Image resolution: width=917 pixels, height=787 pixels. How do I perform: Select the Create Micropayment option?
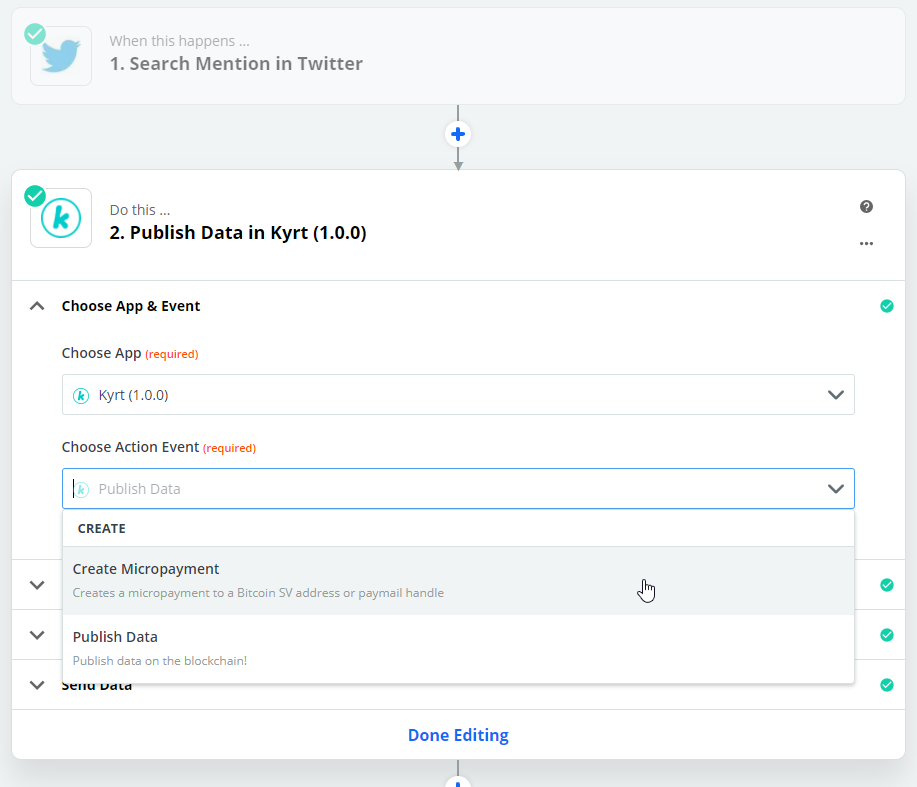click(x=458, y=581)
